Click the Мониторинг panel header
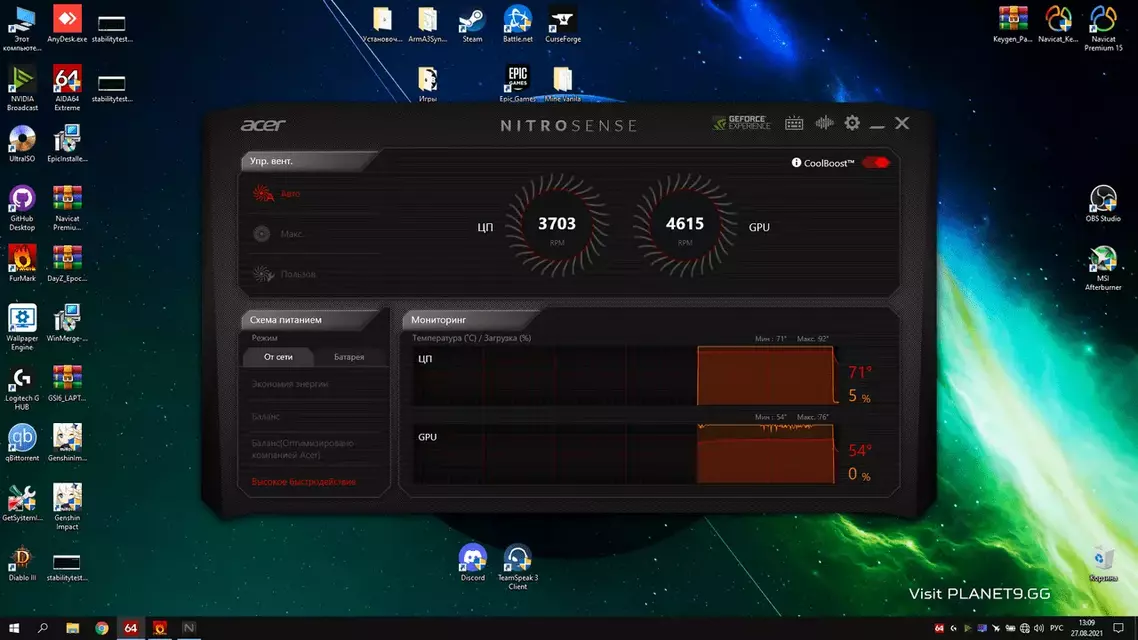1138x640 pixels. click(470, 319)
